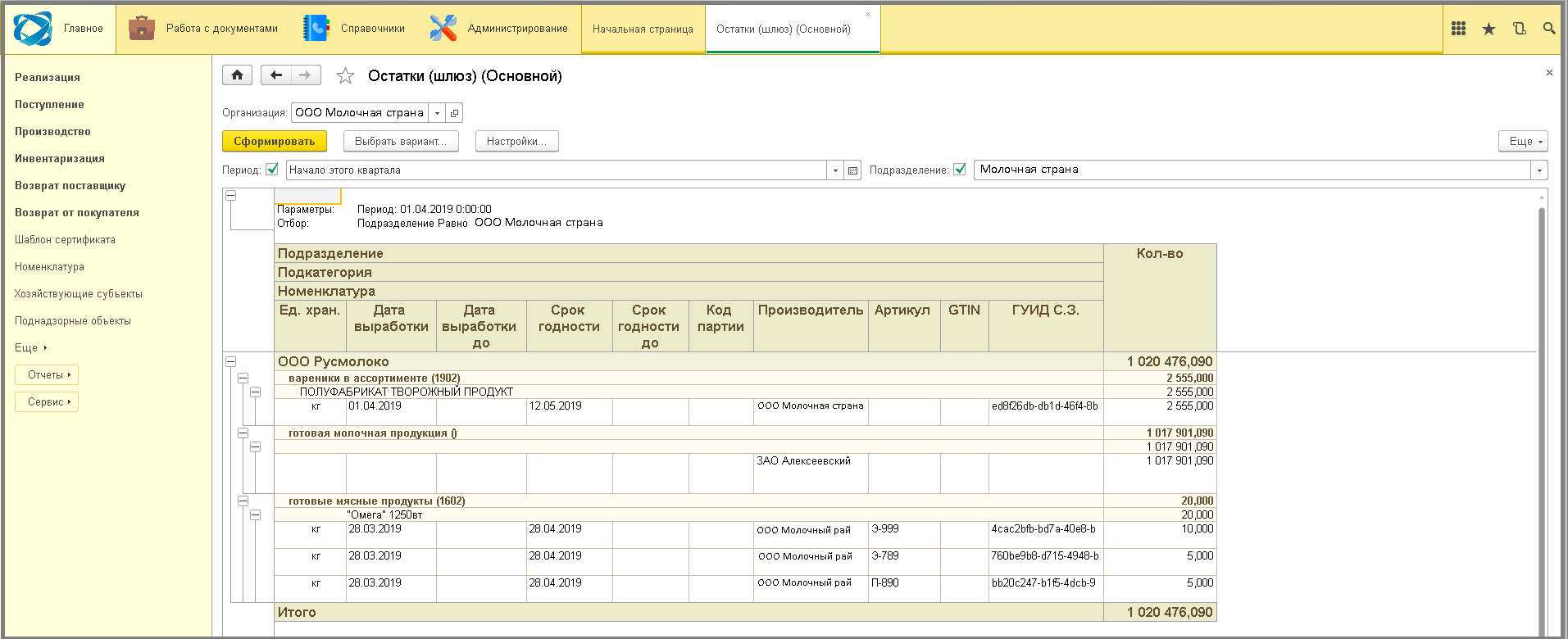Select article cell П-890
The image size is (1568, 639).
[904, 589]
